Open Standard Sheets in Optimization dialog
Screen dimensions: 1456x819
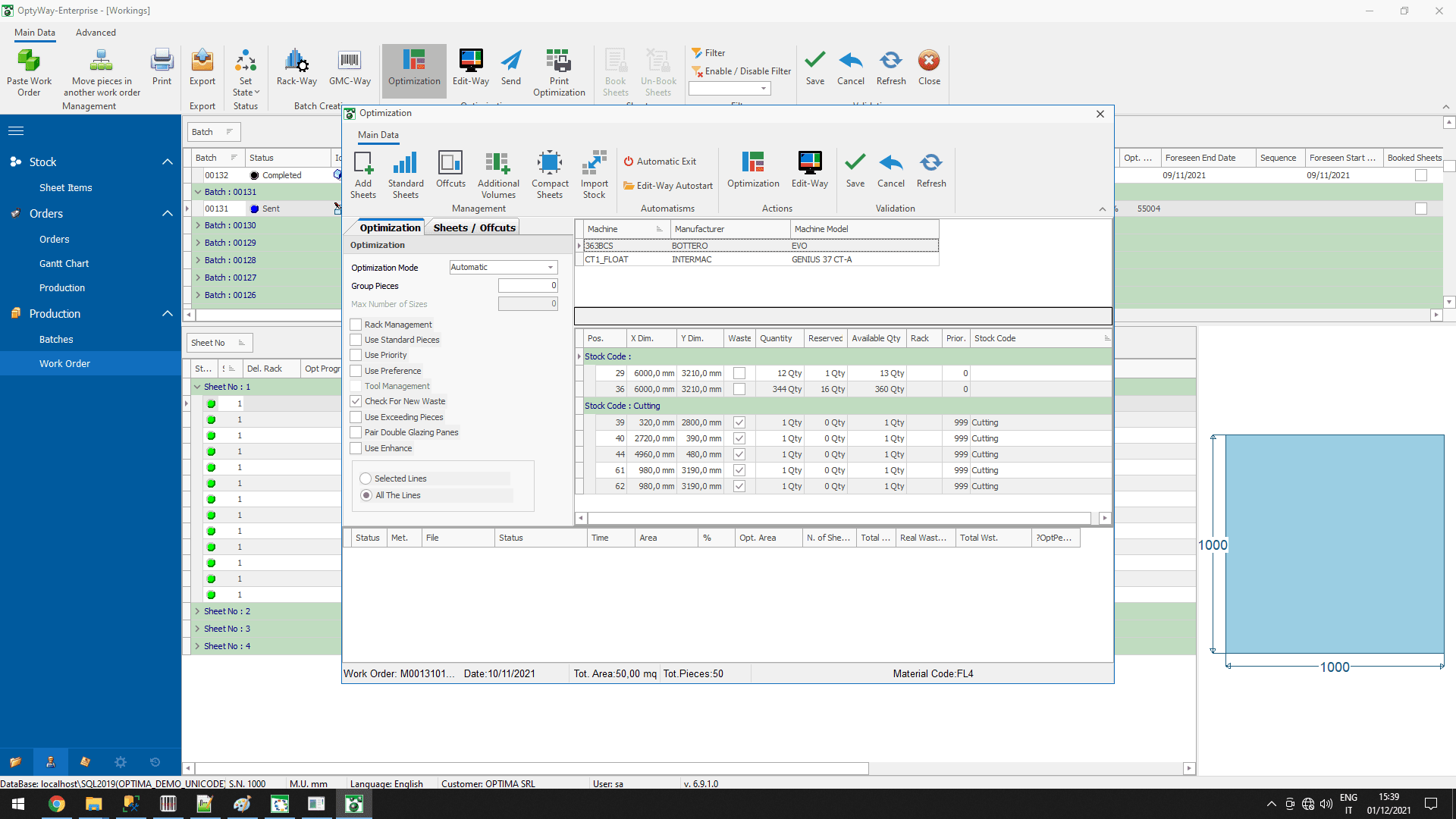406,174
